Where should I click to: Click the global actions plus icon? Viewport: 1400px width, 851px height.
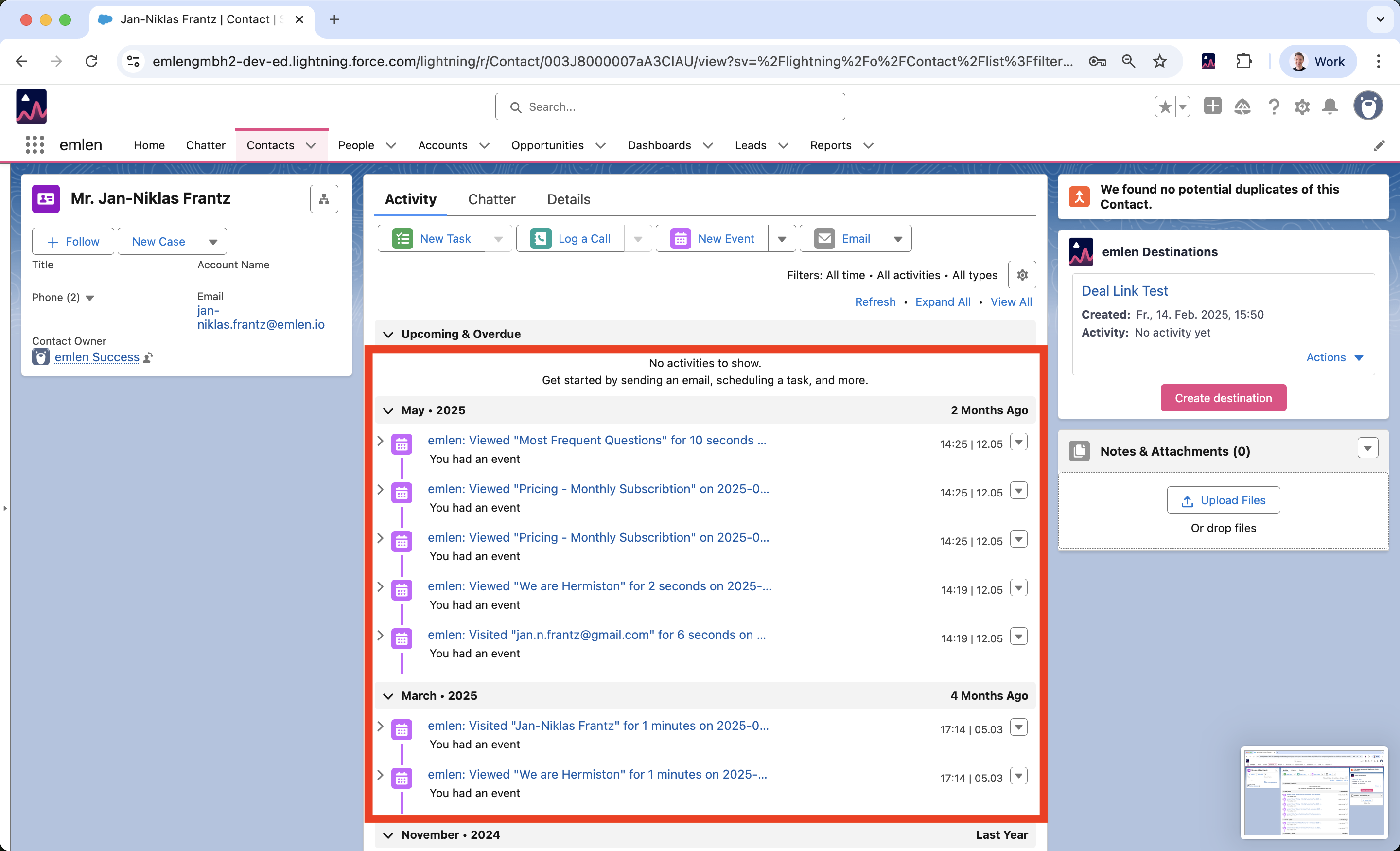(x=1212, y=106)
